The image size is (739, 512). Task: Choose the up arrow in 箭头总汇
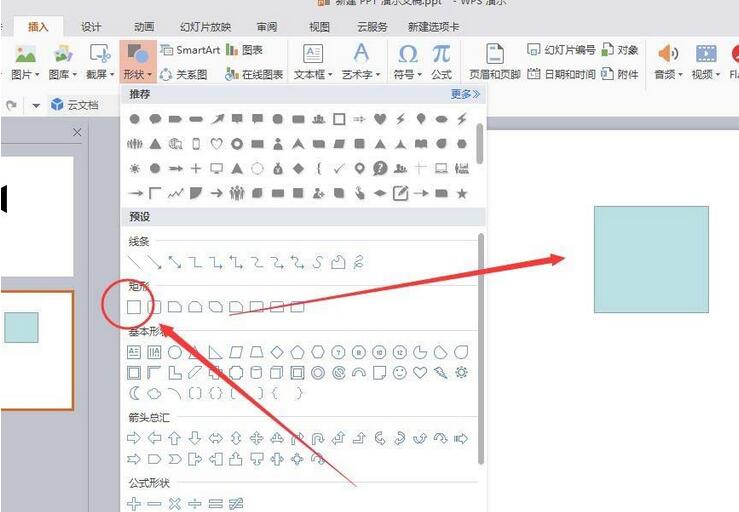coord(175,438)
